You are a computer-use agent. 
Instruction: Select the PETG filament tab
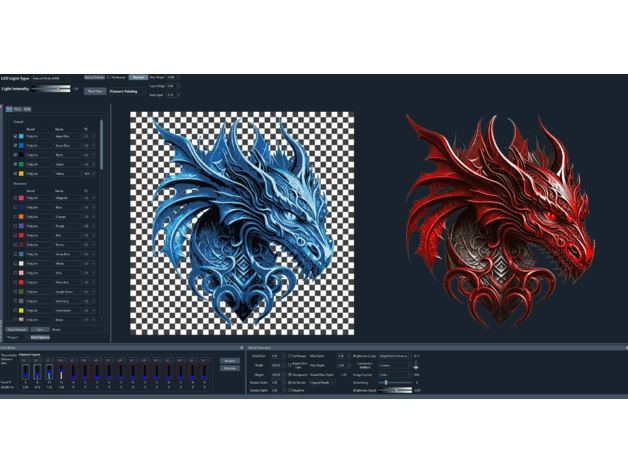(x=27, y=109)
